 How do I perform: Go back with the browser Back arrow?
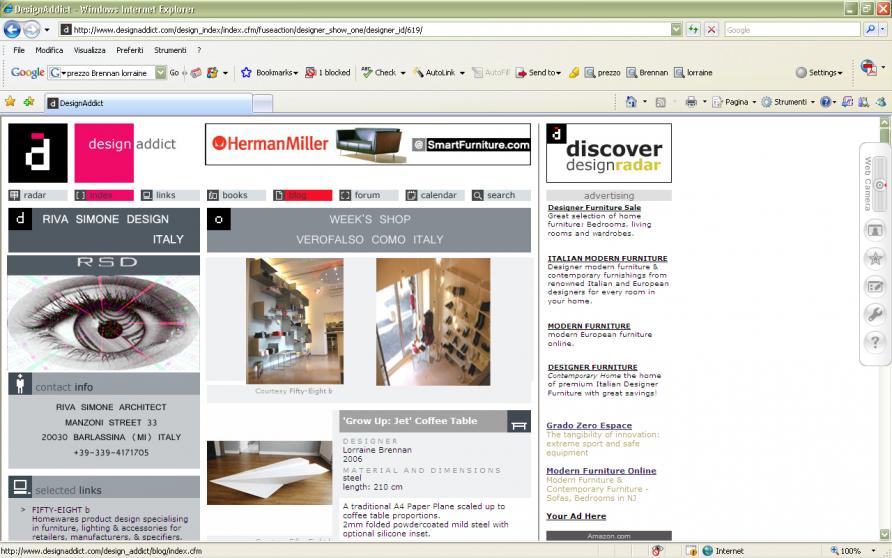tap(12, 29)
